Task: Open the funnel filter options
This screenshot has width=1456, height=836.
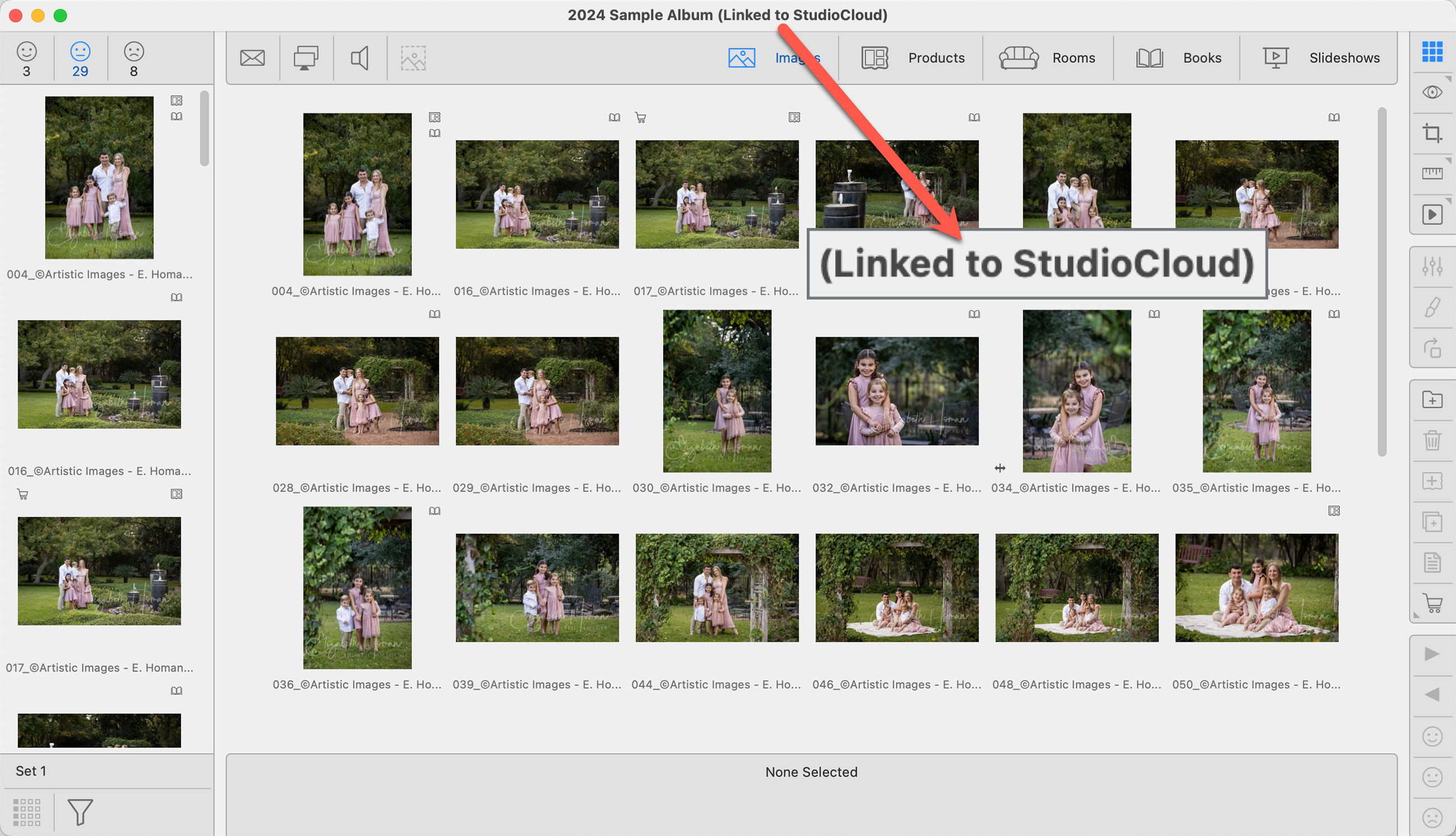Action: [x=80, y=811]
